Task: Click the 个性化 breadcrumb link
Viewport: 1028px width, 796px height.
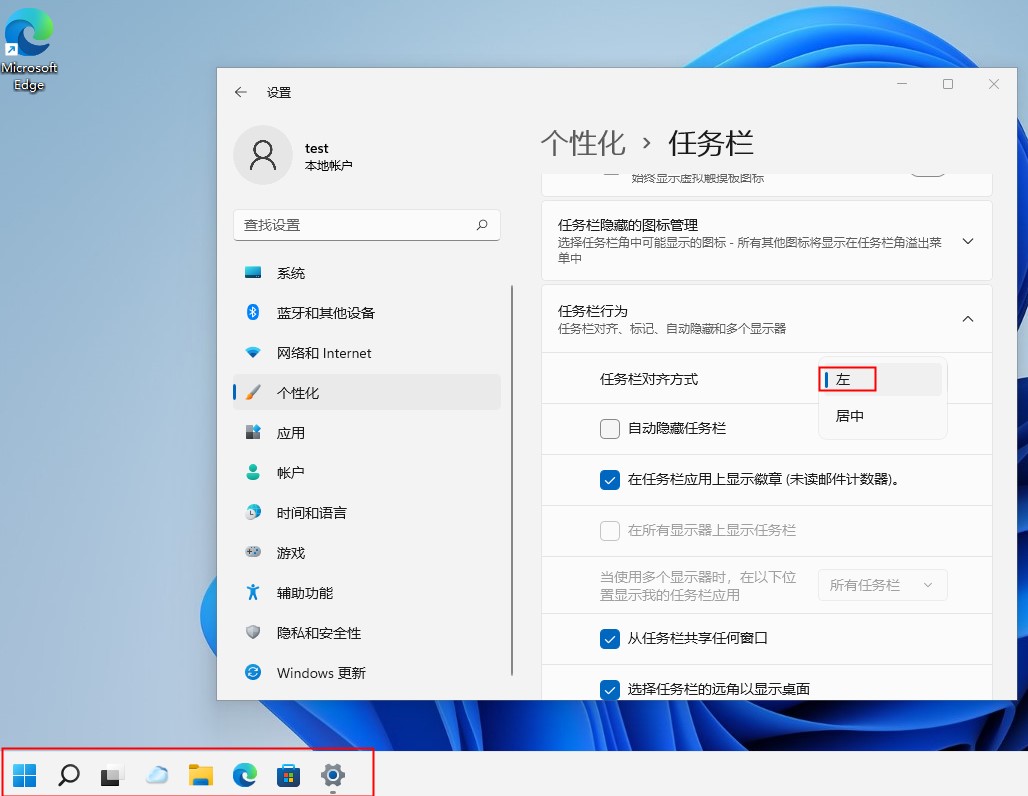Action: pyautogui.click(x=583, y=143)
